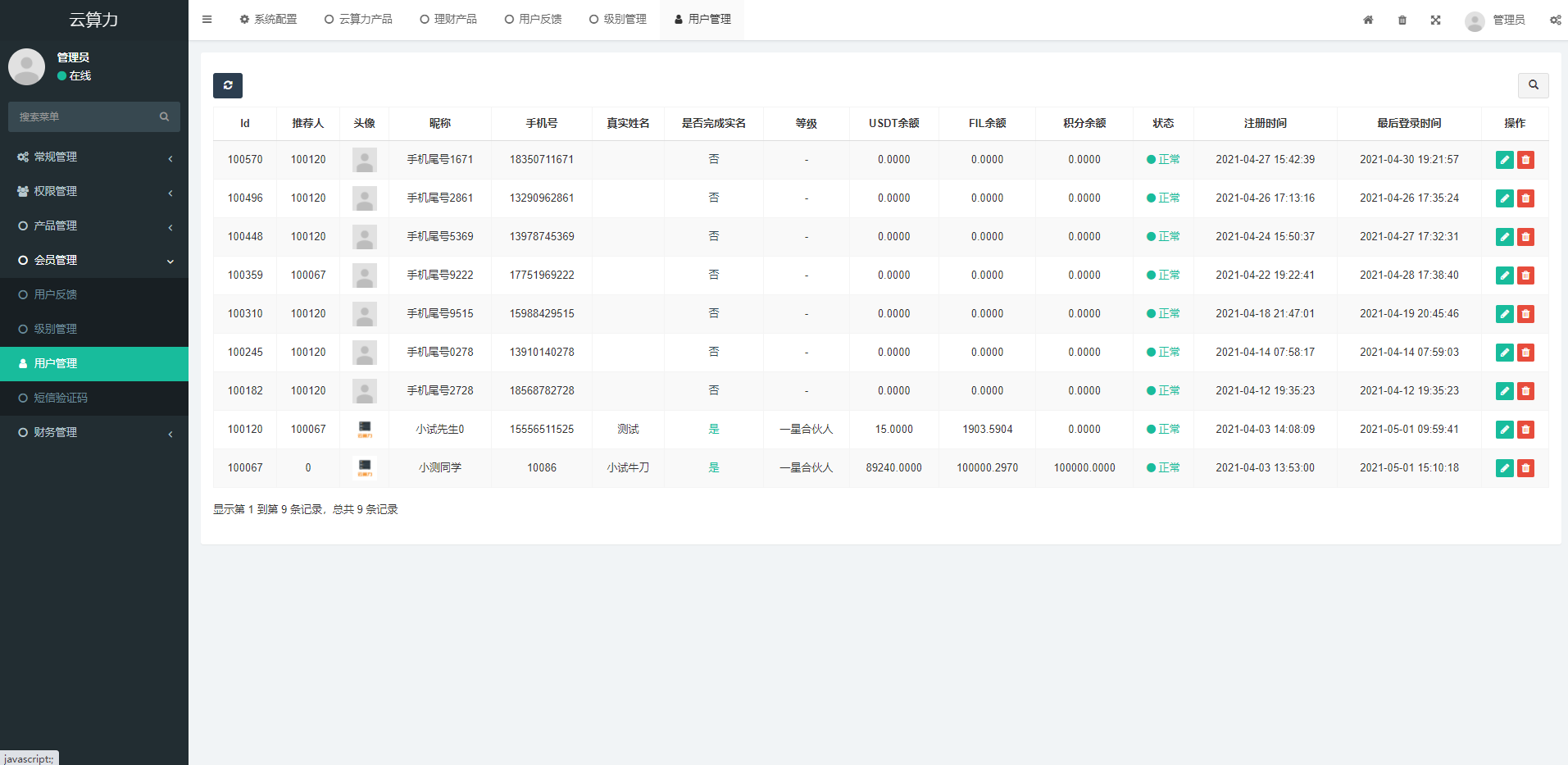Open system settings via the gears icon
Viewport: 1568px width, 765px height.
pyautogui.click(x=1555, y=20)
